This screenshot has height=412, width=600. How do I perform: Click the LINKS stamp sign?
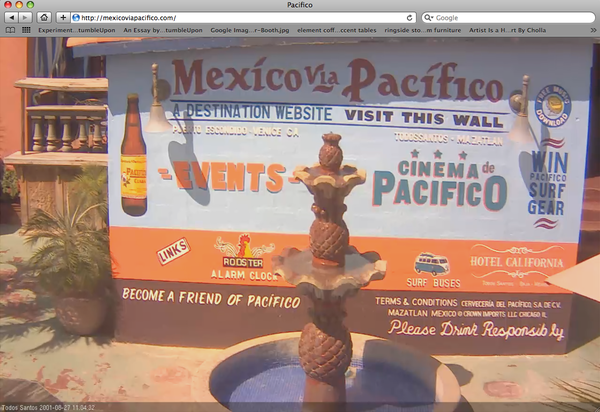click(173, 251)
